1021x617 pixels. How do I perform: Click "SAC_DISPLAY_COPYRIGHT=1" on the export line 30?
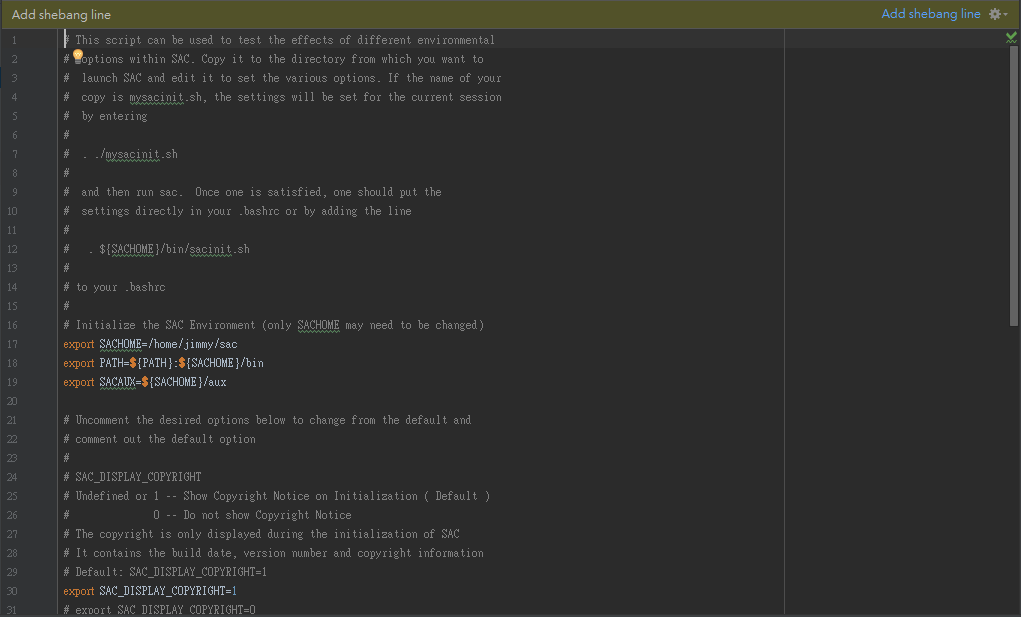167,591
